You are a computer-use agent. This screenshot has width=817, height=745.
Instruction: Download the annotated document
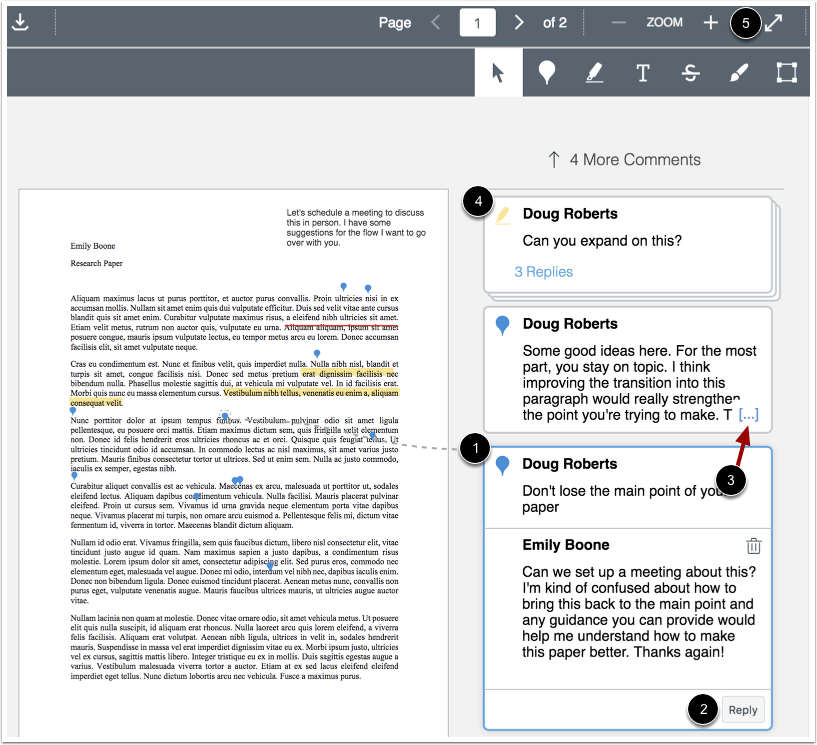[x=22, y=22]
